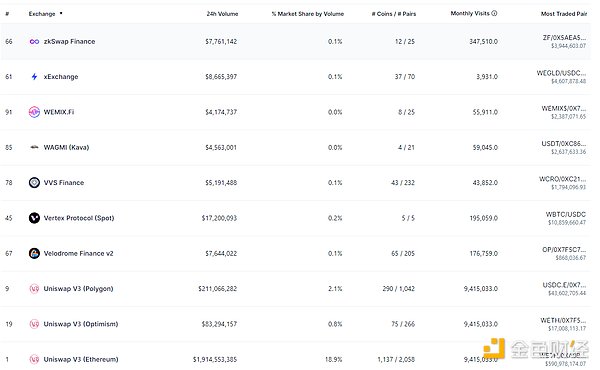Click the VVS Finance diamond logo icon

pyautogui.click(x=34, y=183)
